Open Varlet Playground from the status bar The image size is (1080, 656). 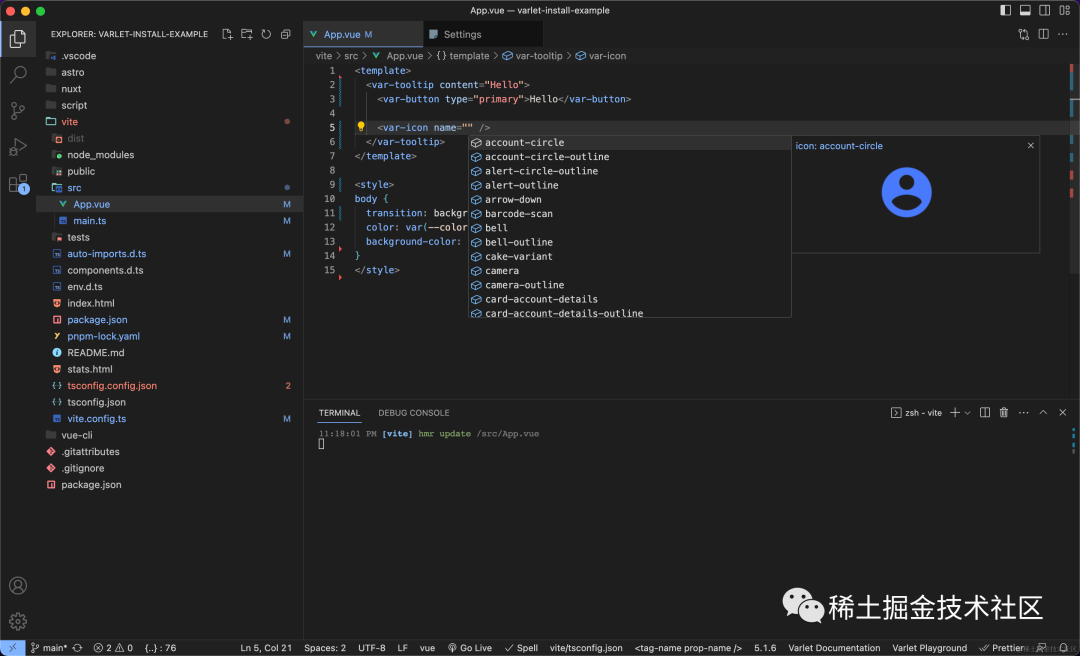pos(930,648)
